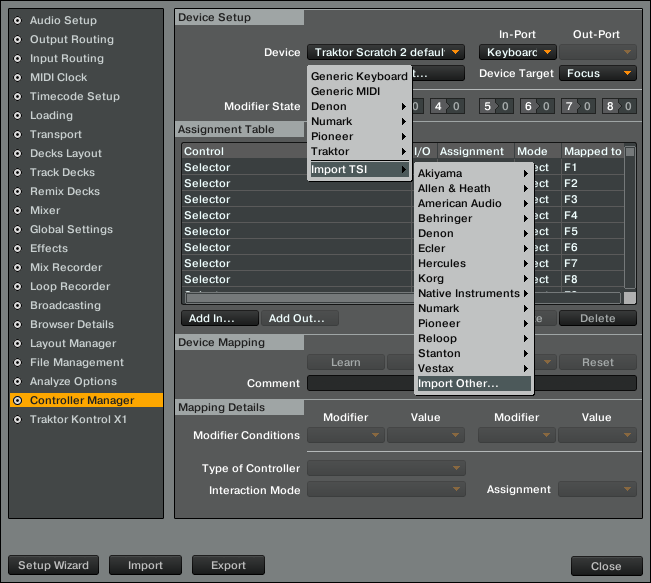Open Broadcasting preferences

pos(65,306)
